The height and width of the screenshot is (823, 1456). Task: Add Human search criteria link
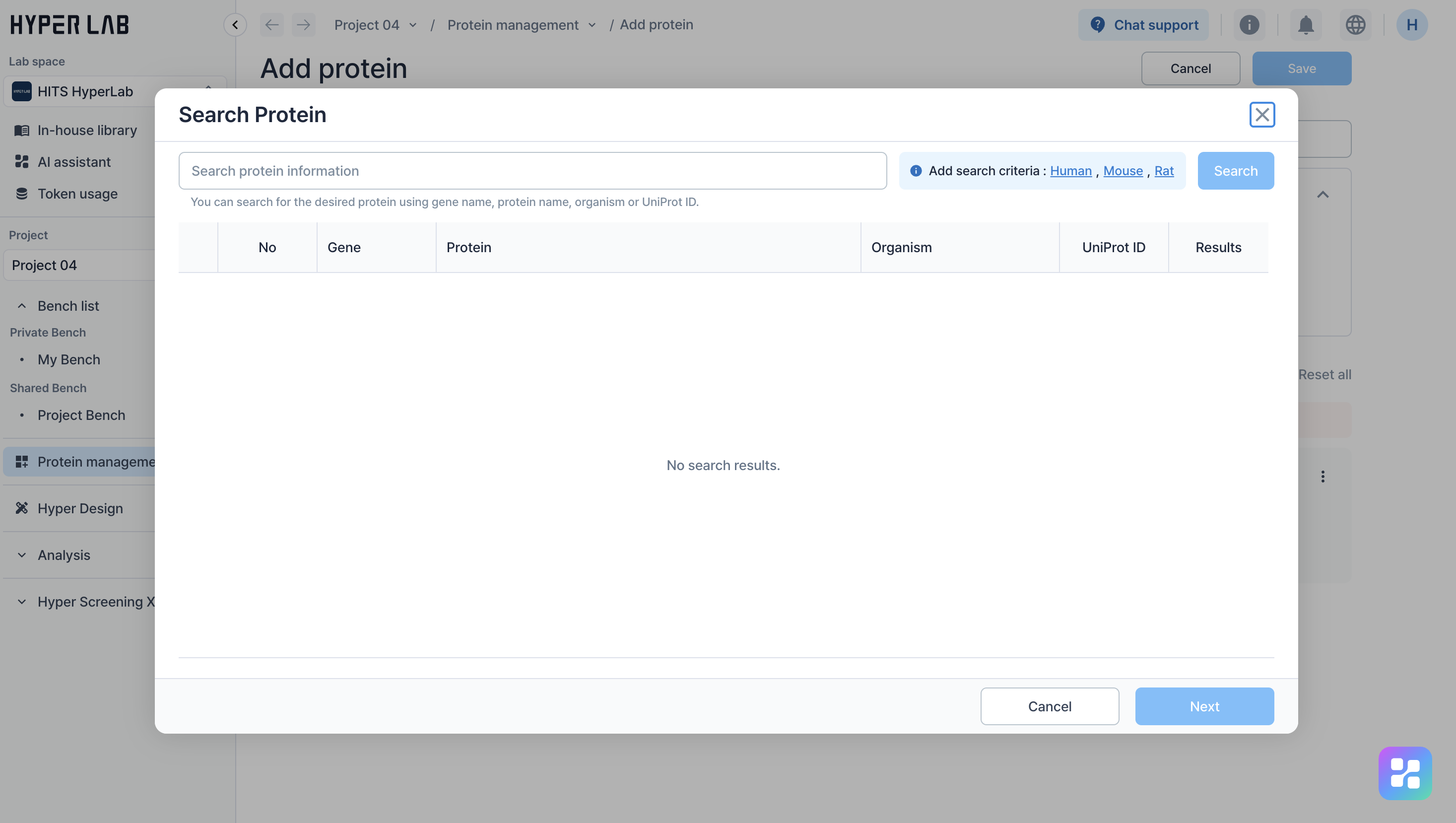(x=1070, y=171)
